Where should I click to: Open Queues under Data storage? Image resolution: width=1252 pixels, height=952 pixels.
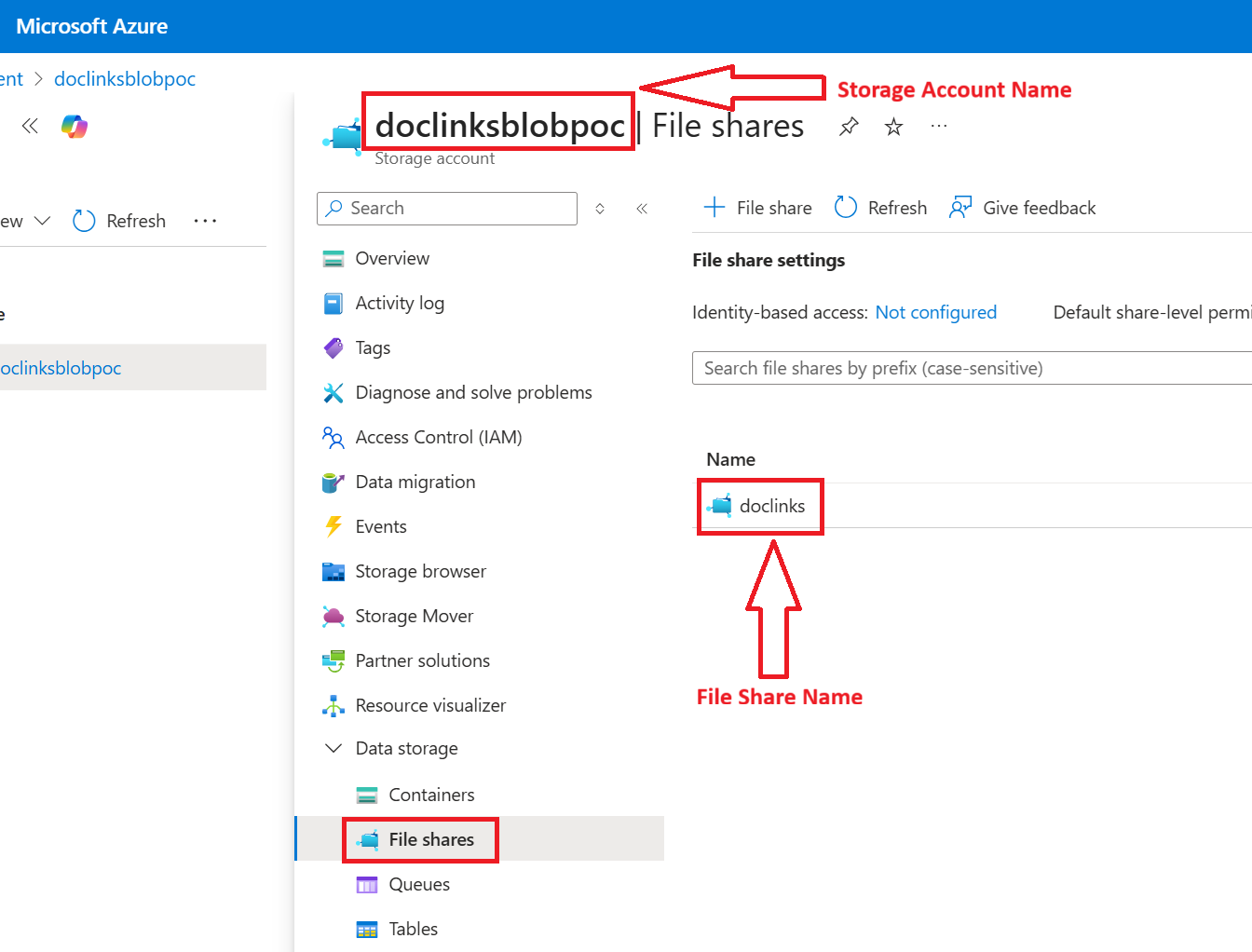[419, 884]
